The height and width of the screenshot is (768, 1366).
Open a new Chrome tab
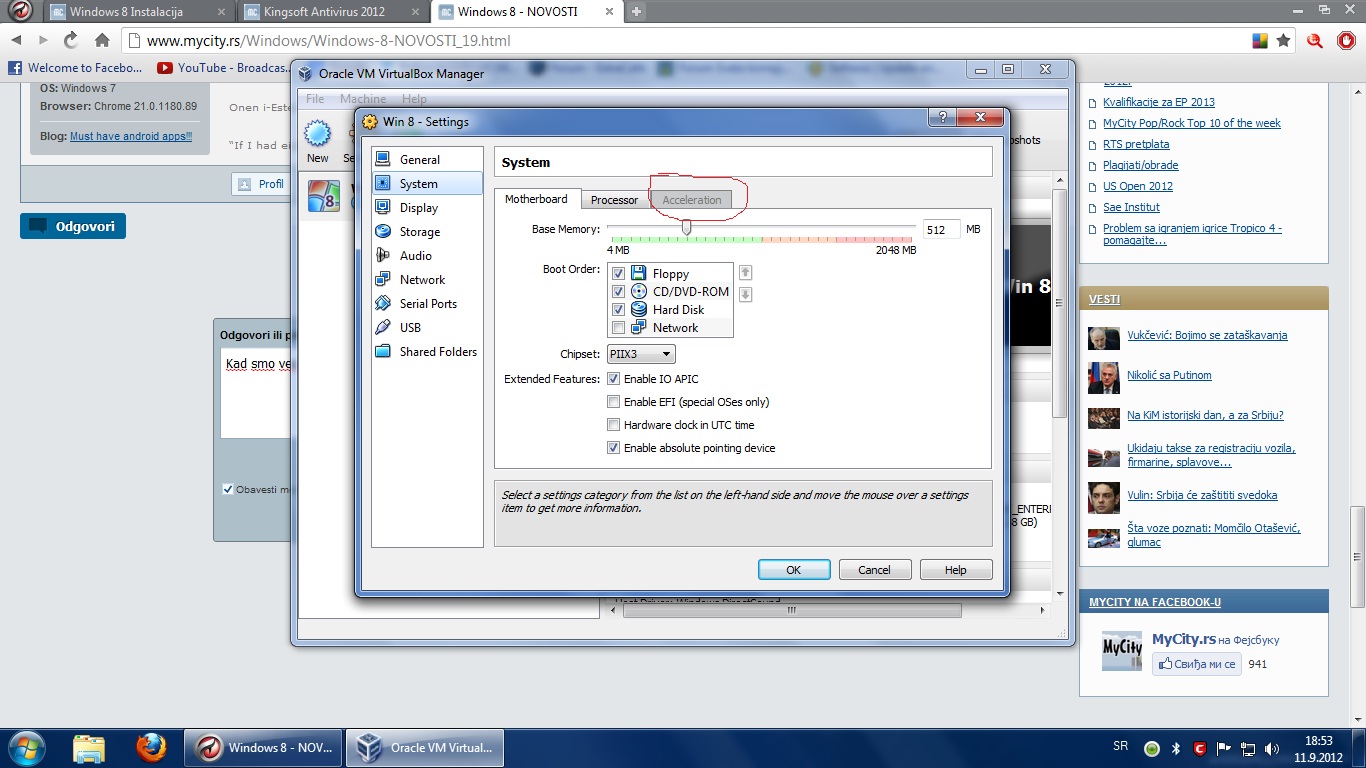pos(636,11)
